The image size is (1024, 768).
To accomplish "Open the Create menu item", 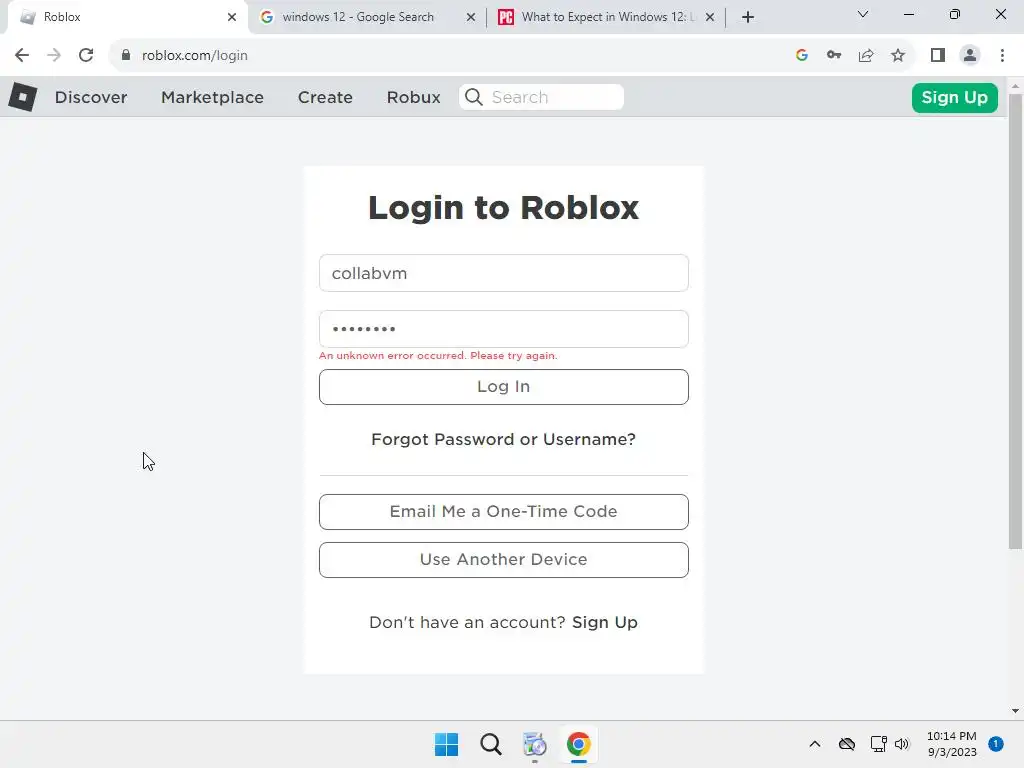I will click(325, 97).
